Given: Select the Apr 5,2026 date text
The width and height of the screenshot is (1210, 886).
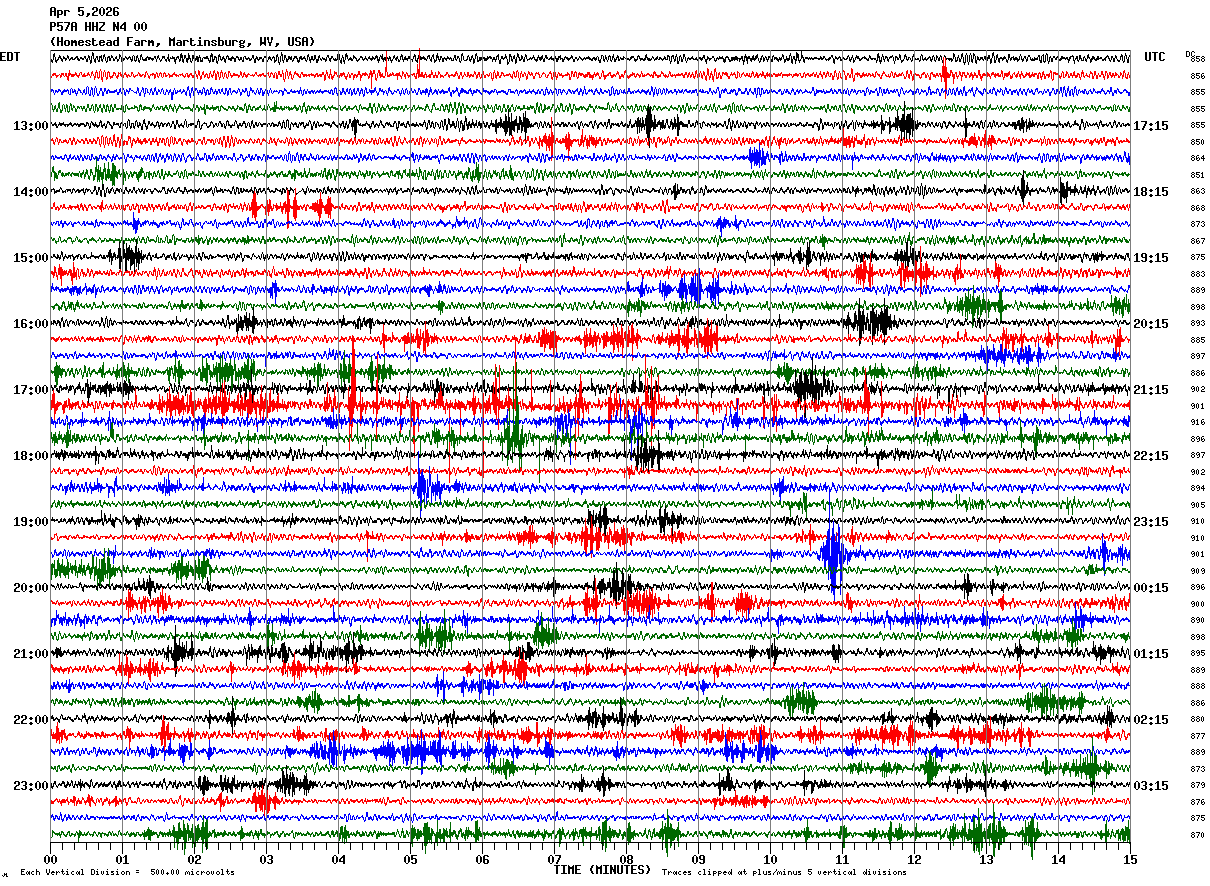Looking at the screenshot, I should pyautogui.click(x=84, y=12).
